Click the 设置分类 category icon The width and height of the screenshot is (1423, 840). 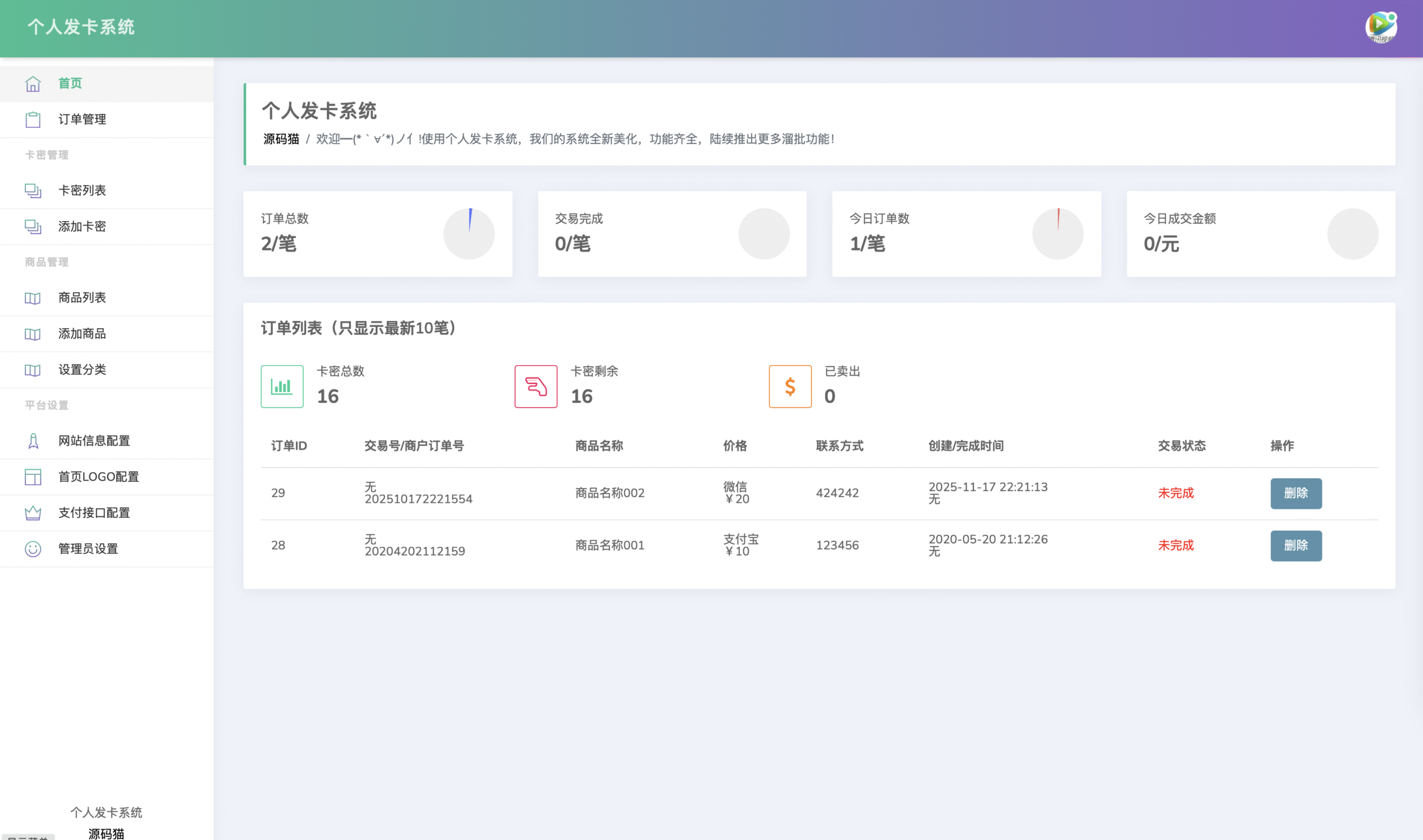[x=33, y=369]
